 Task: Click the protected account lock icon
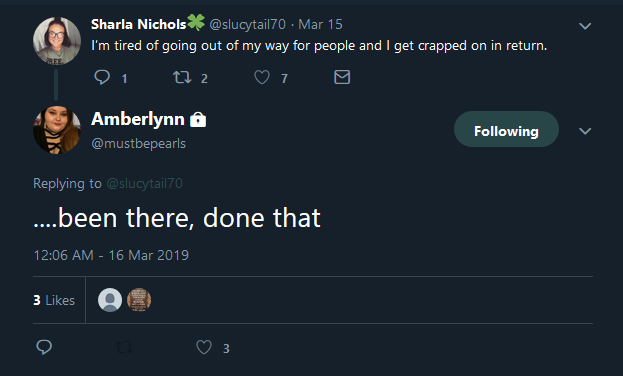pos(198,119)
